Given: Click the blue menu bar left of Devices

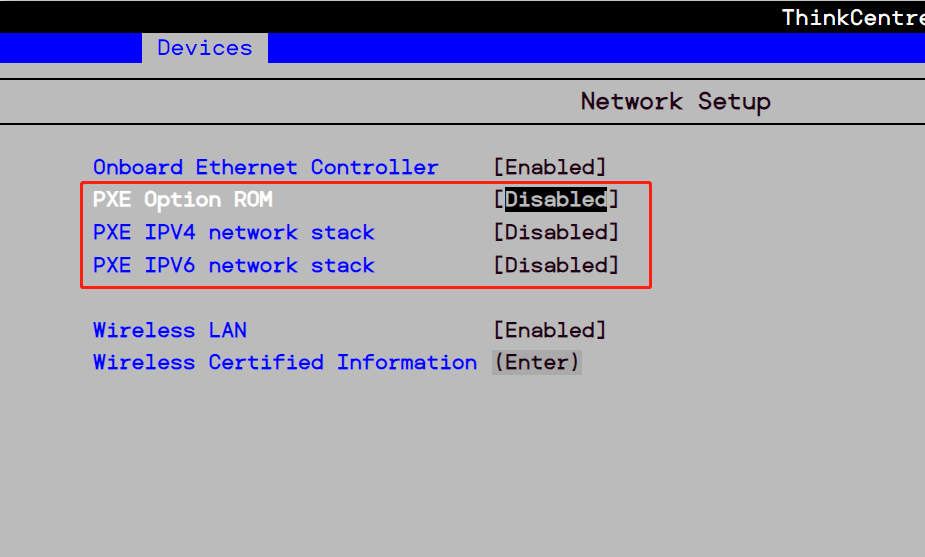Looking at the screenshot, I should (70, 48).
